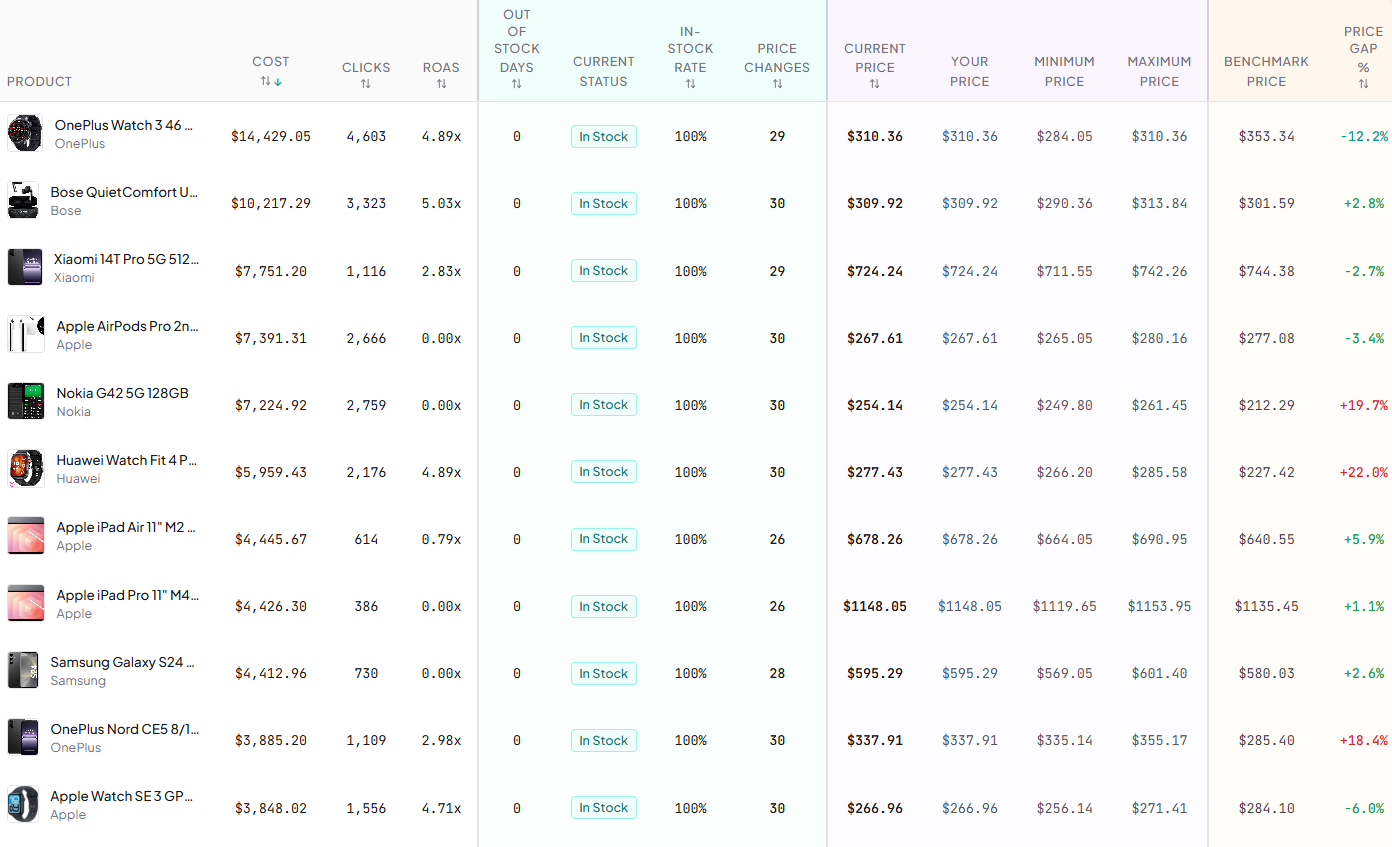Click the In Stock badge for Apple iPad Air
1392x847 pixels.
pos(603,539)
